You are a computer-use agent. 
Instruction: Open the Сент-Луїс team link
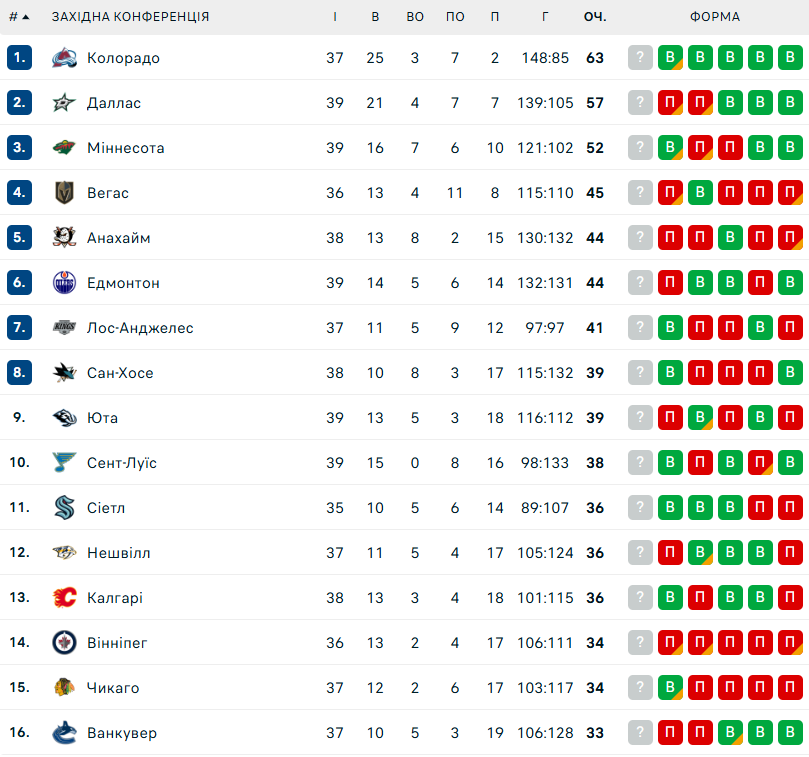click(122, 463)
